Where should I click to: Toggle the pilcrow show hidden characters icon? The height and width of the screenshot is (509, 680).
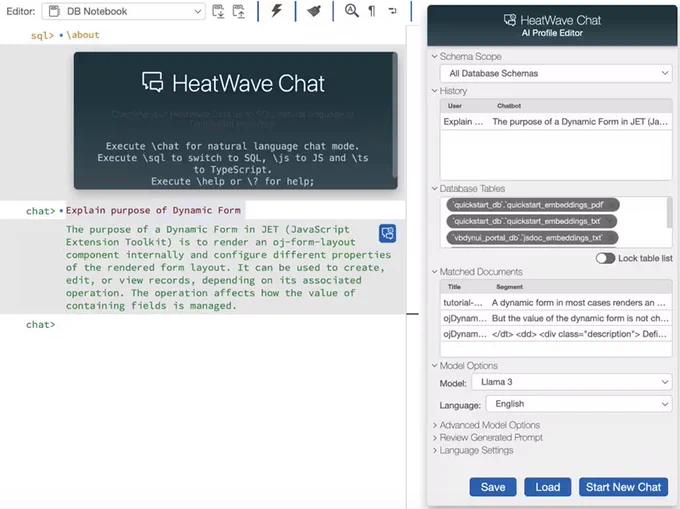point(372,11)
